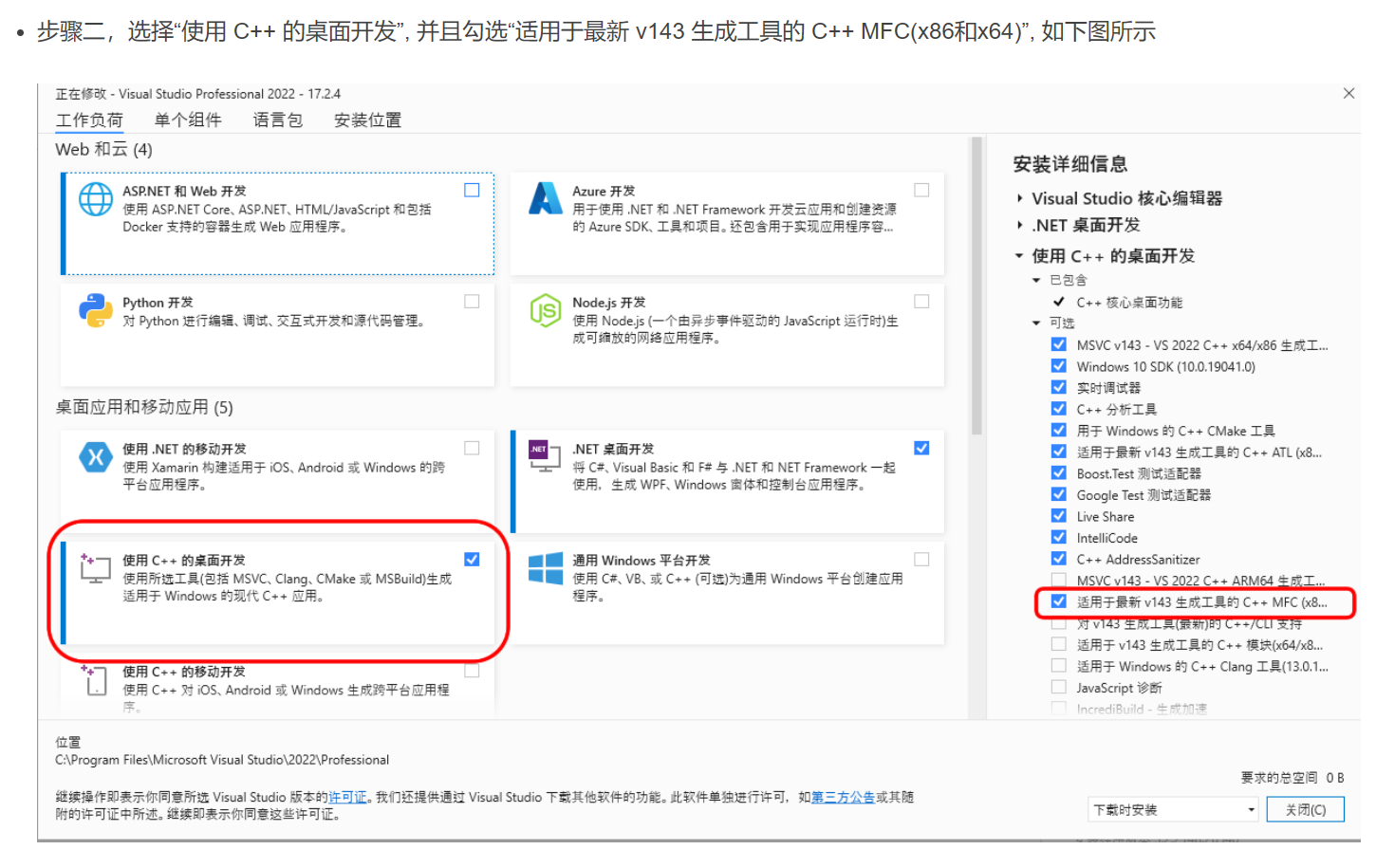Click the workloads list vertical scrollbar

976,285
